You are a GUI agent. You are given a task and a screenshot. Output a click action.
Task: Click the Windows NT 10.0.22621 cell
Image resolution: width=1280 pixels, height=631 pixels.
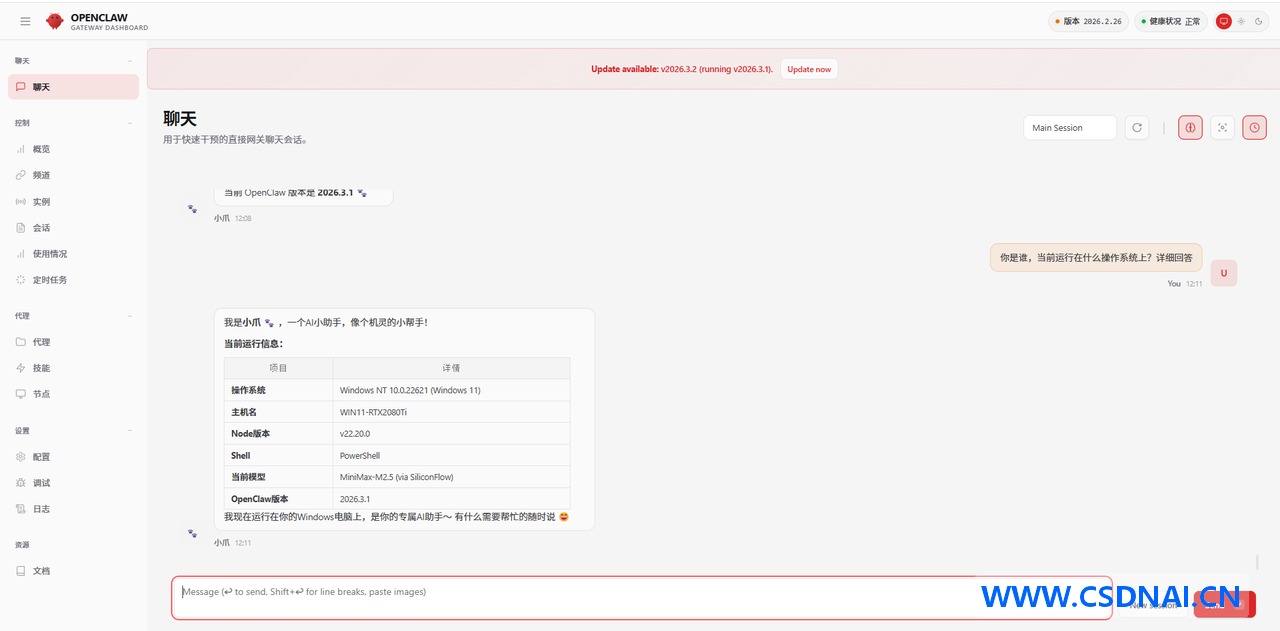(x=451, y=390)
